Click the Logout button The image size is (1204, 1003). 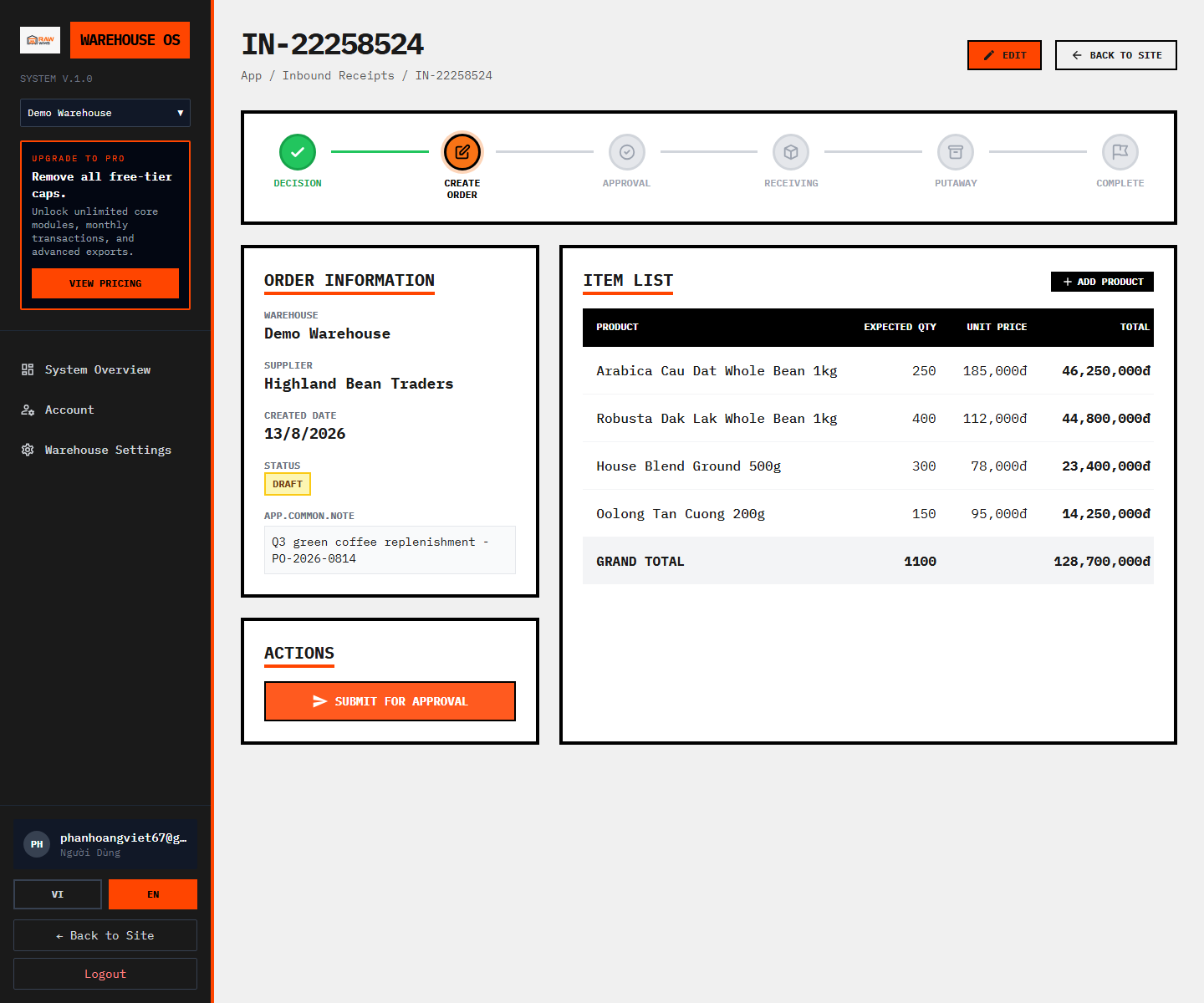[x=105, y=974]
